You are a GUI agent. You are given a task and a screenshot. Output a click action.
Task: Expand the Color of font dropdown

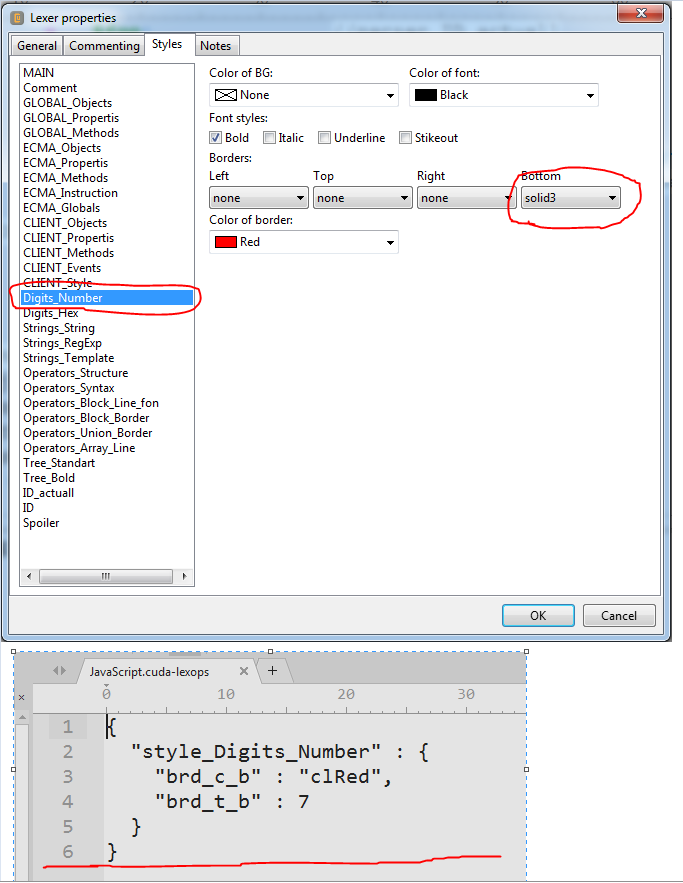[x=503, y=95]
